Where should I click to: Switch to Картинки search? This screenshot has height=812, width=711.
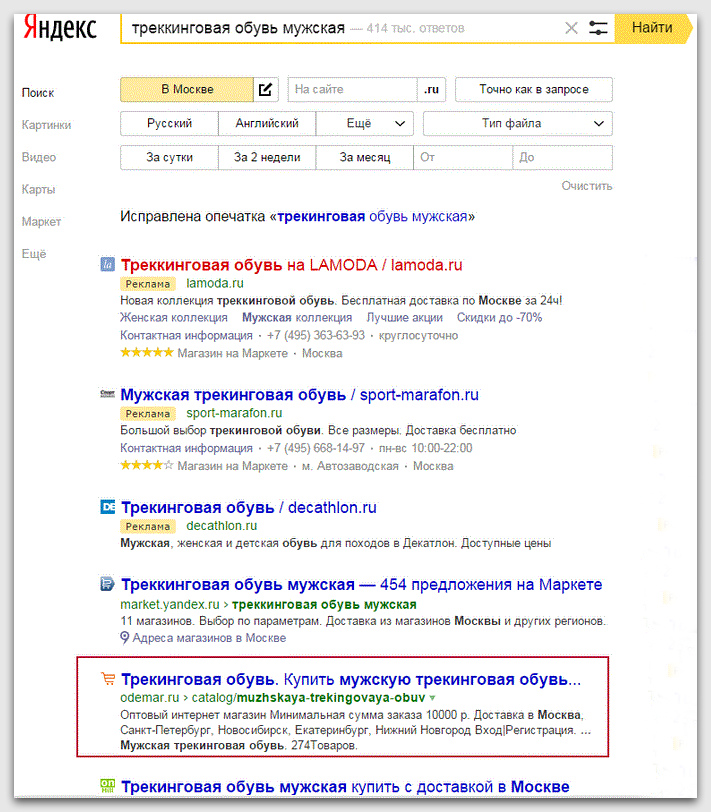(x=47, y=125)
